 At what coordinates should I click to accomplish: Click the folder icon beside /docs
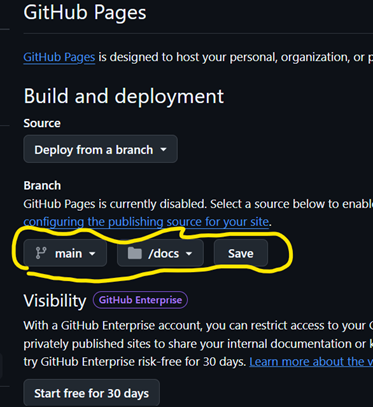click(x=135, y=253)
